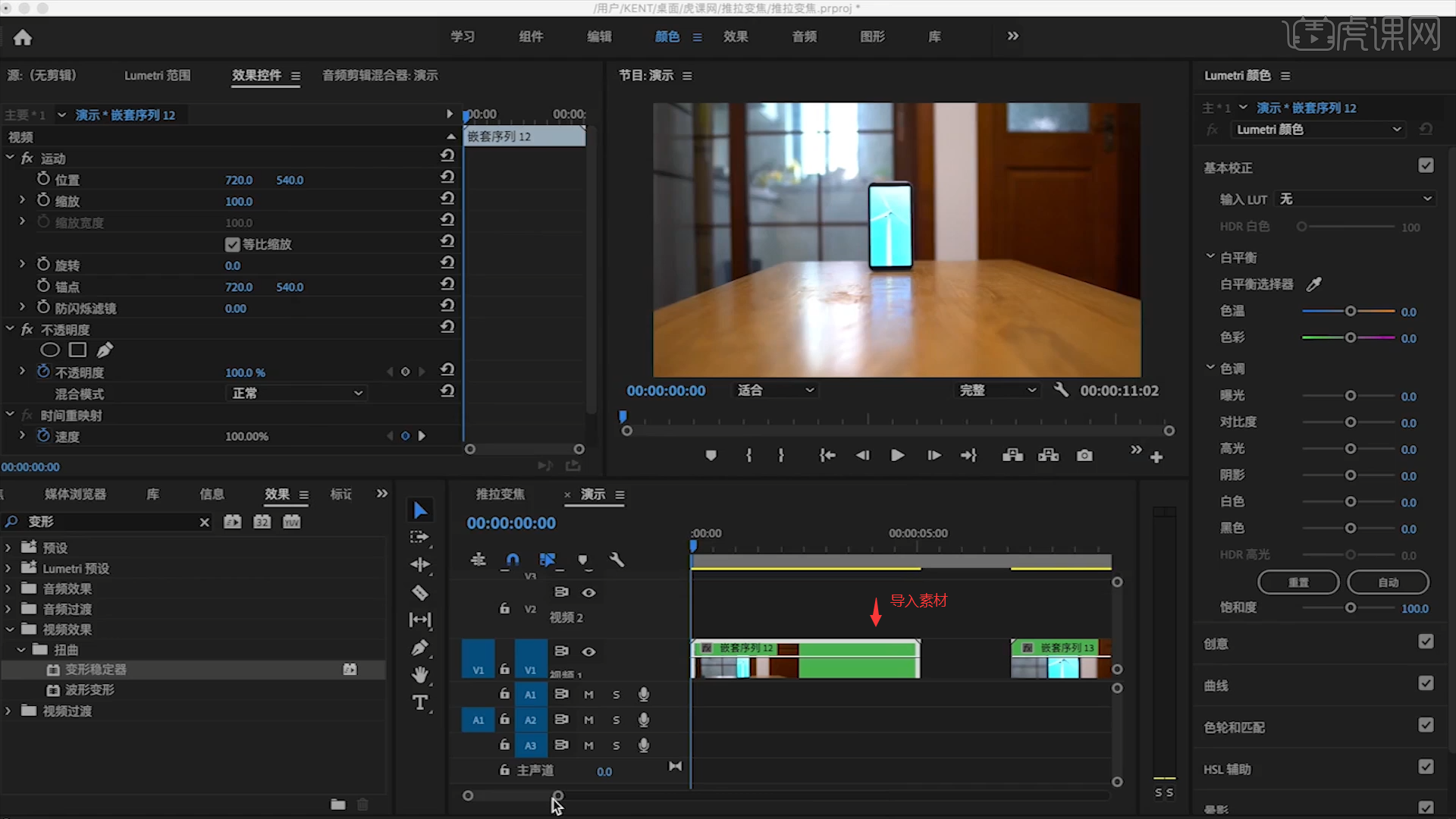The width and height of the screenshot is (1456, 819).
Task: Uncheck Uniform Scale checkbox
Action: point(232,244)
